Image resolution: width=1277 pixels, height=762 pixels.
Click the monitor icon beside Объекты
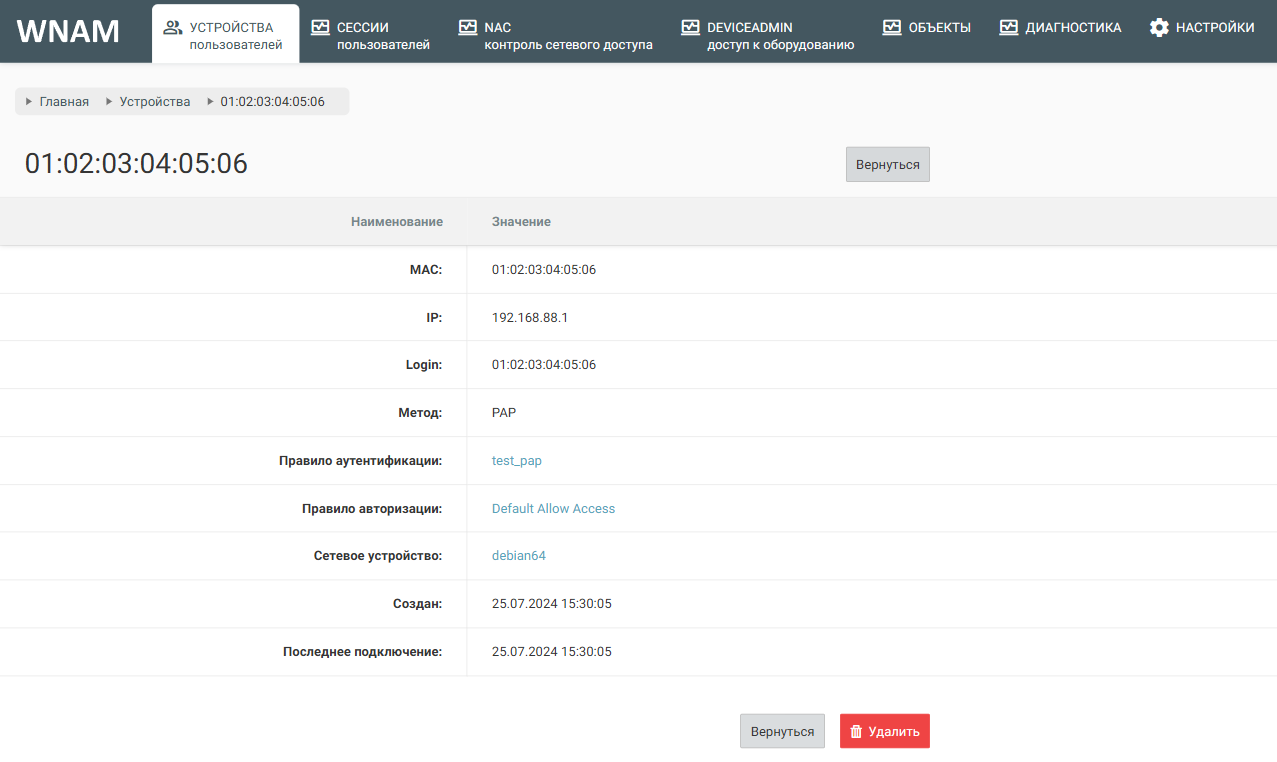892,28
